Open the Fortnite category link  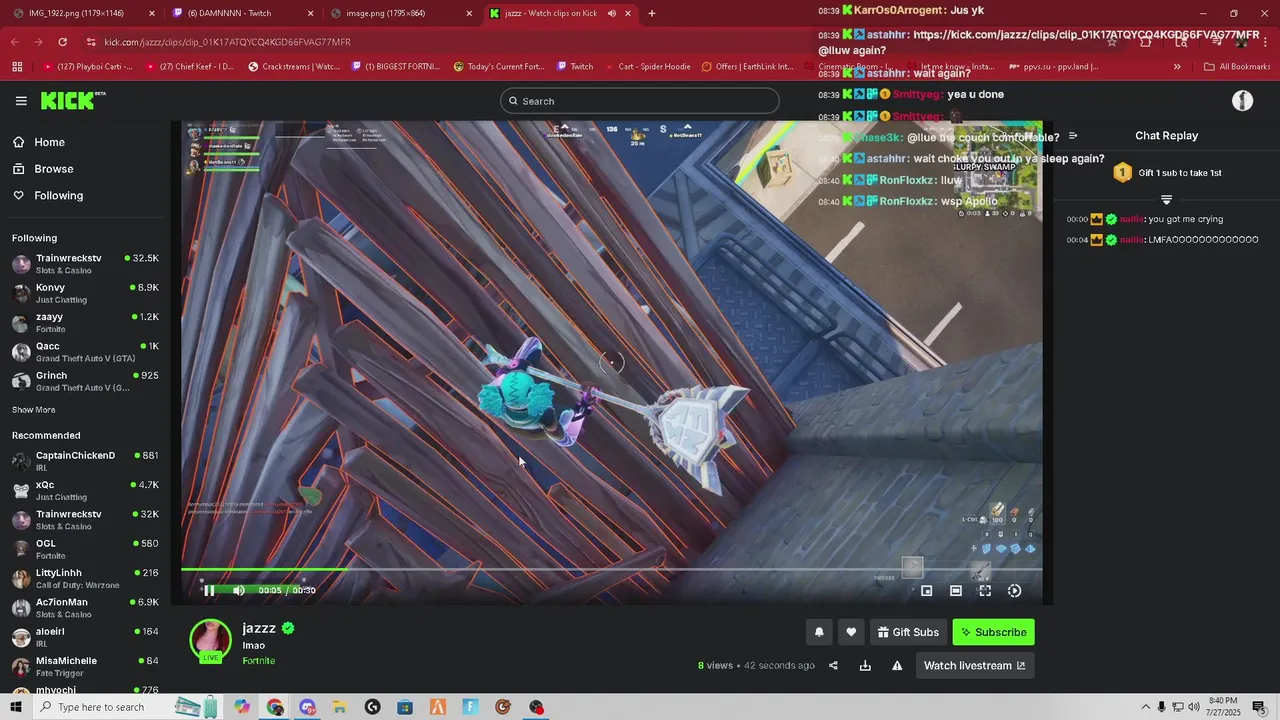(x=258, y=661)
